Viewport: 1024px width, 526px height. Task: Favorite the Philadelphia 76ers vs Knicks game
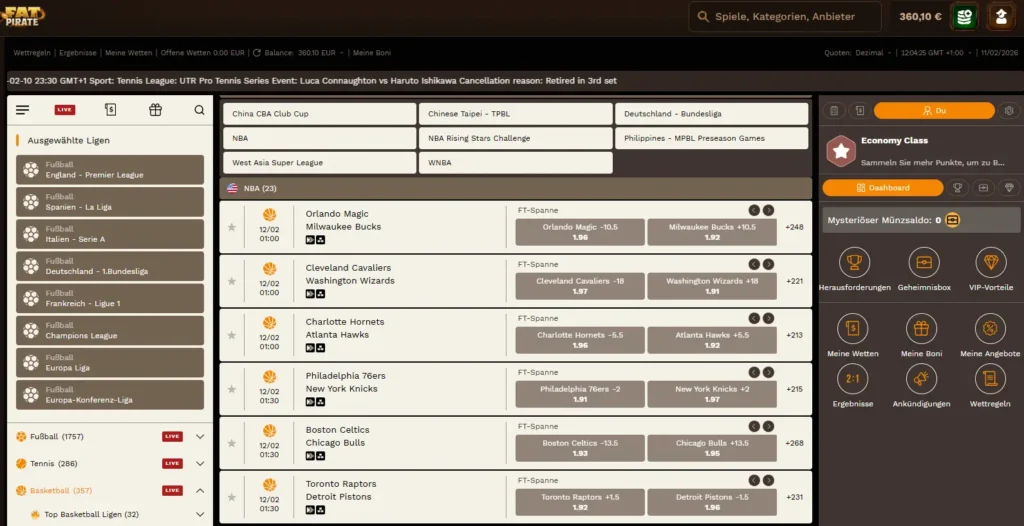(x=231, y=389)
